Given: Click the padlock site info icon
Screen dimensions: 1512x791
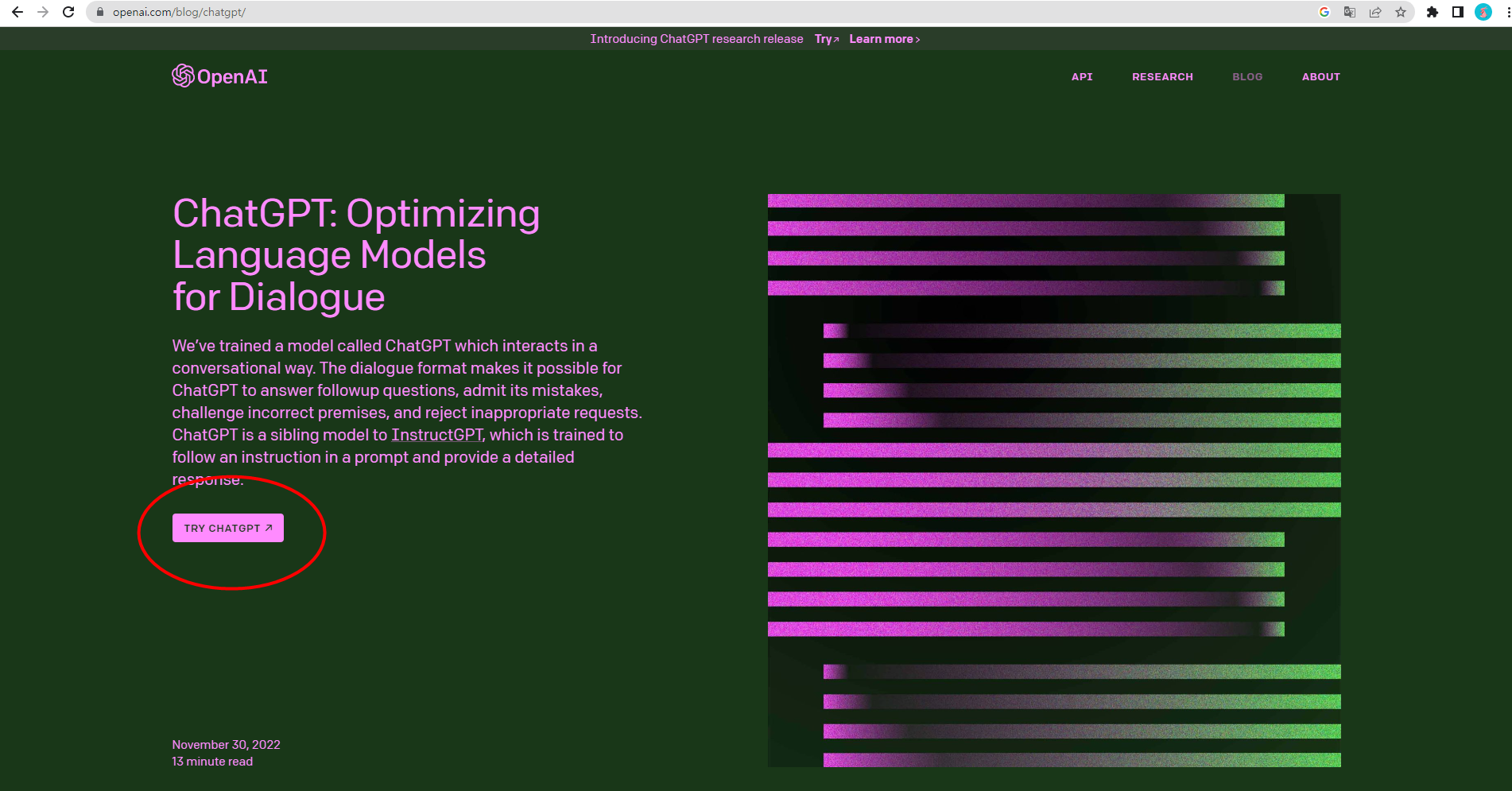Looking at the screenshot, I should coord(100,12).
